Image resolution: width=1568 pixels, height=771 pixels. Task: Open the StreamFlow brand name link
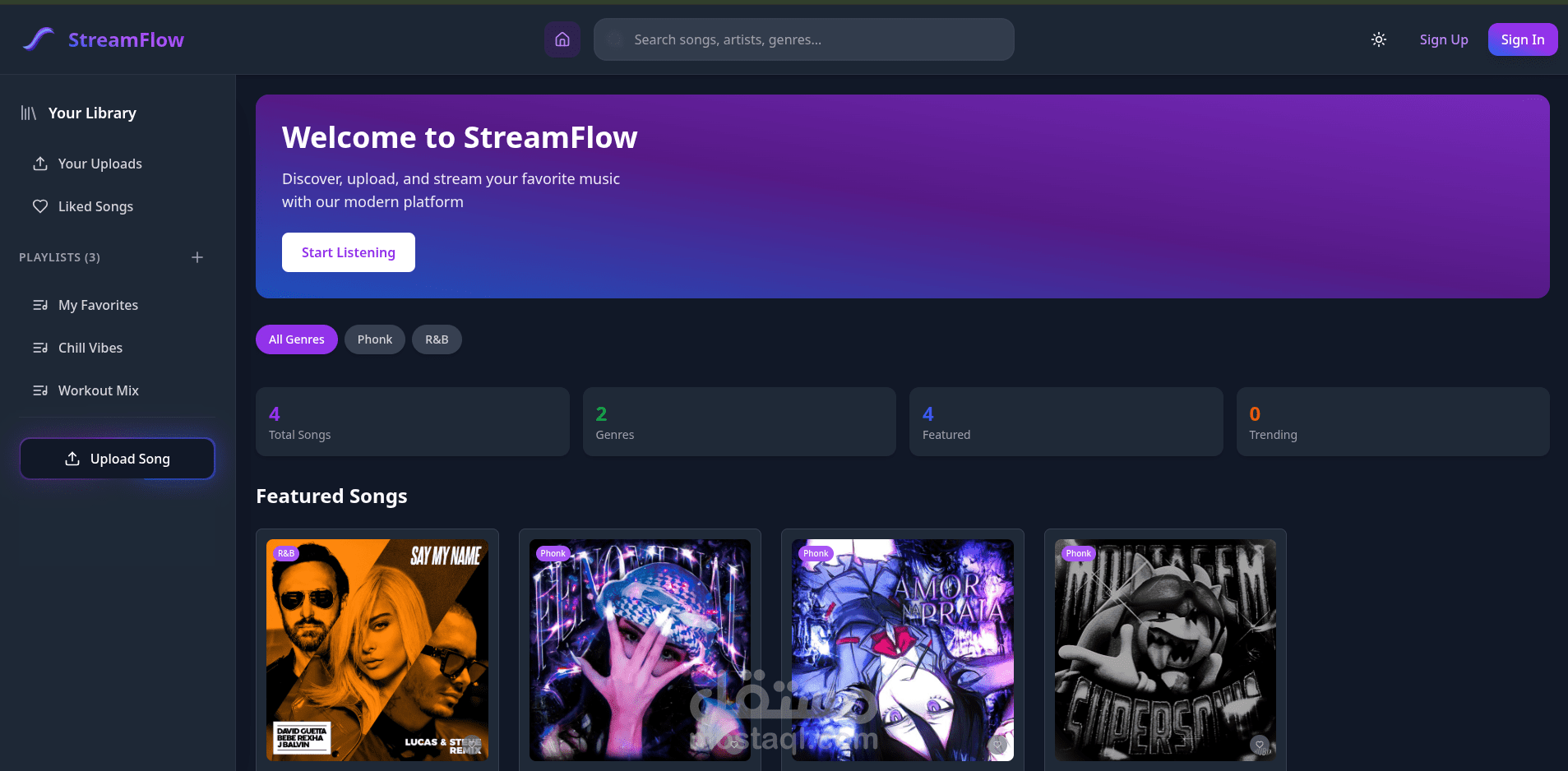[126, 39]
